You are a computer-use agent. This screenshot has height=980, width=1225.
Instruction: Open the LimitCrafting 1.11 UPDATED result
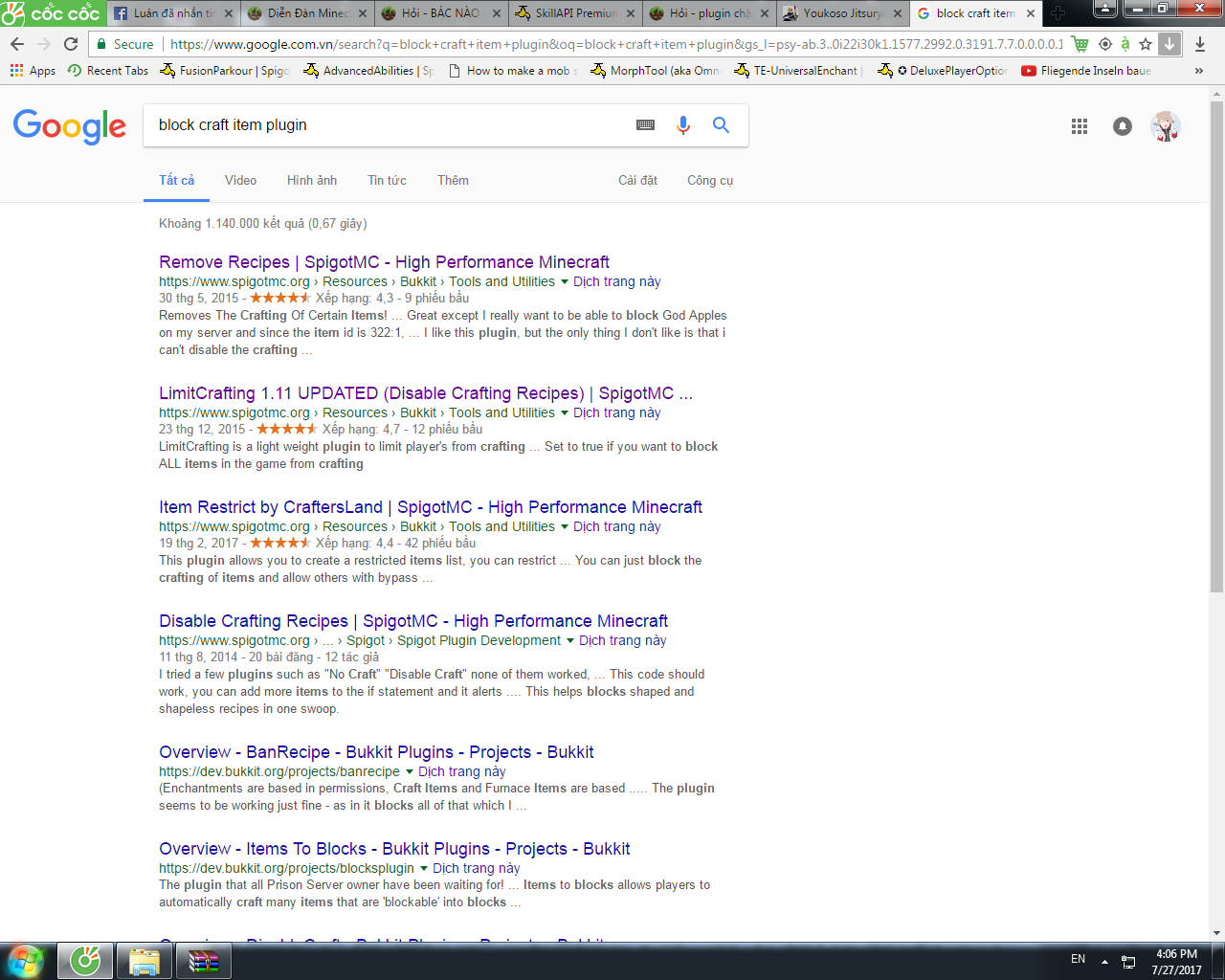[426, 393]
